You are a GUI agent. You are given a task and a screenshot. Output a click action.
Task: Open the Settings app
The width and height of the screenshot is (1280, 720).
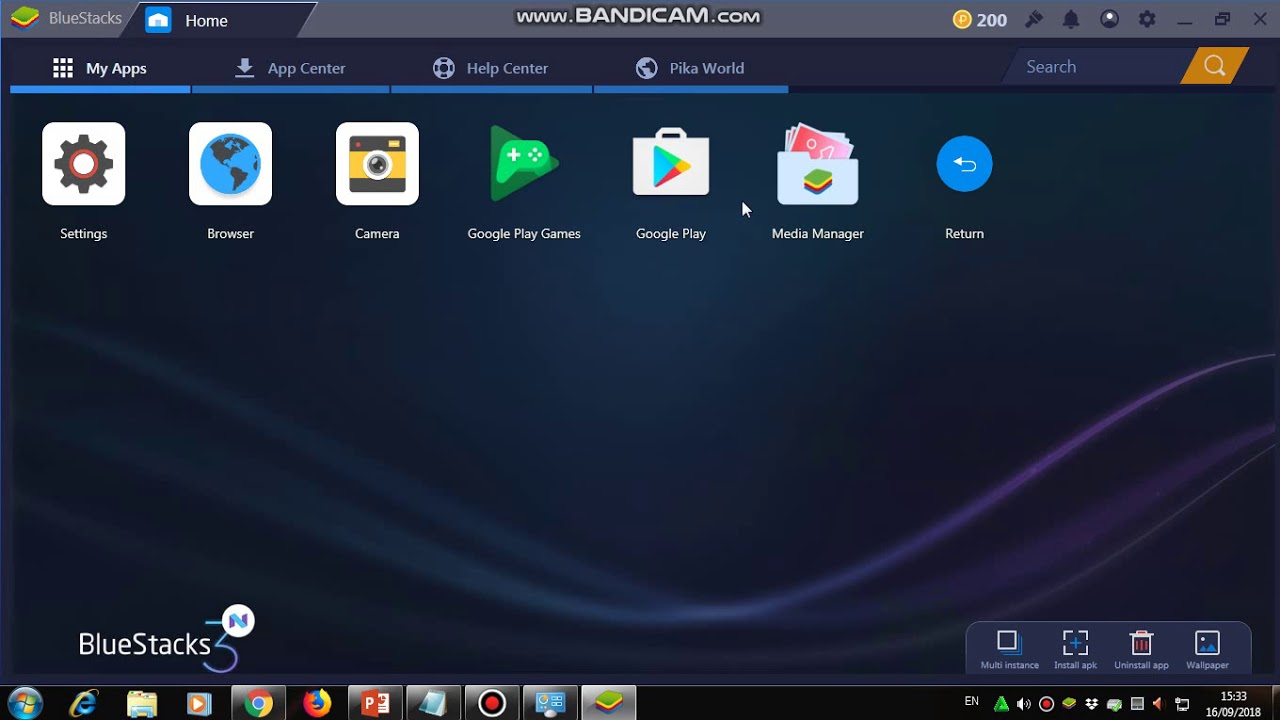click(83, 164)
